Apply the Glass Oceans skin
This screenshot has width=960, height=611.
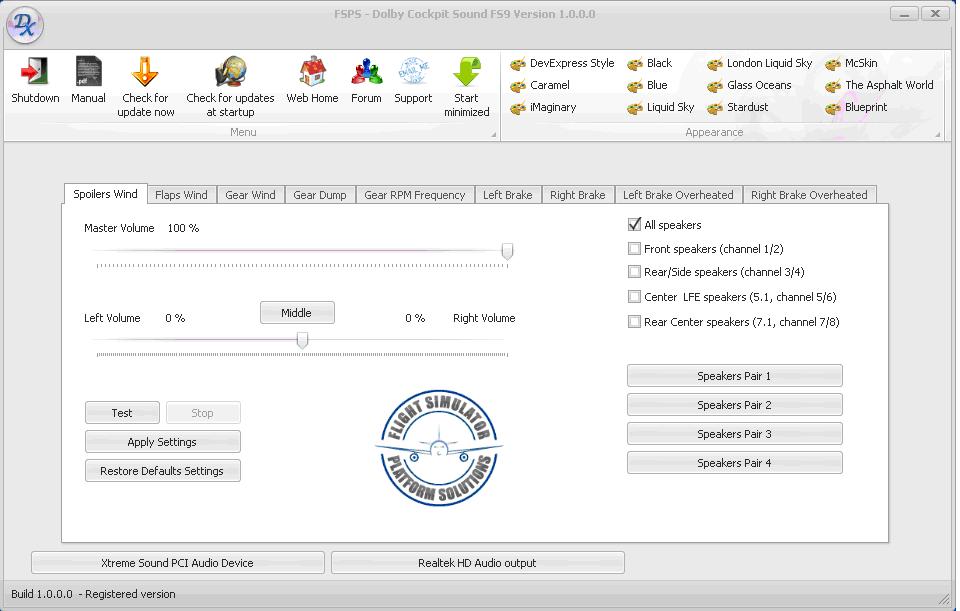point(749,85)
